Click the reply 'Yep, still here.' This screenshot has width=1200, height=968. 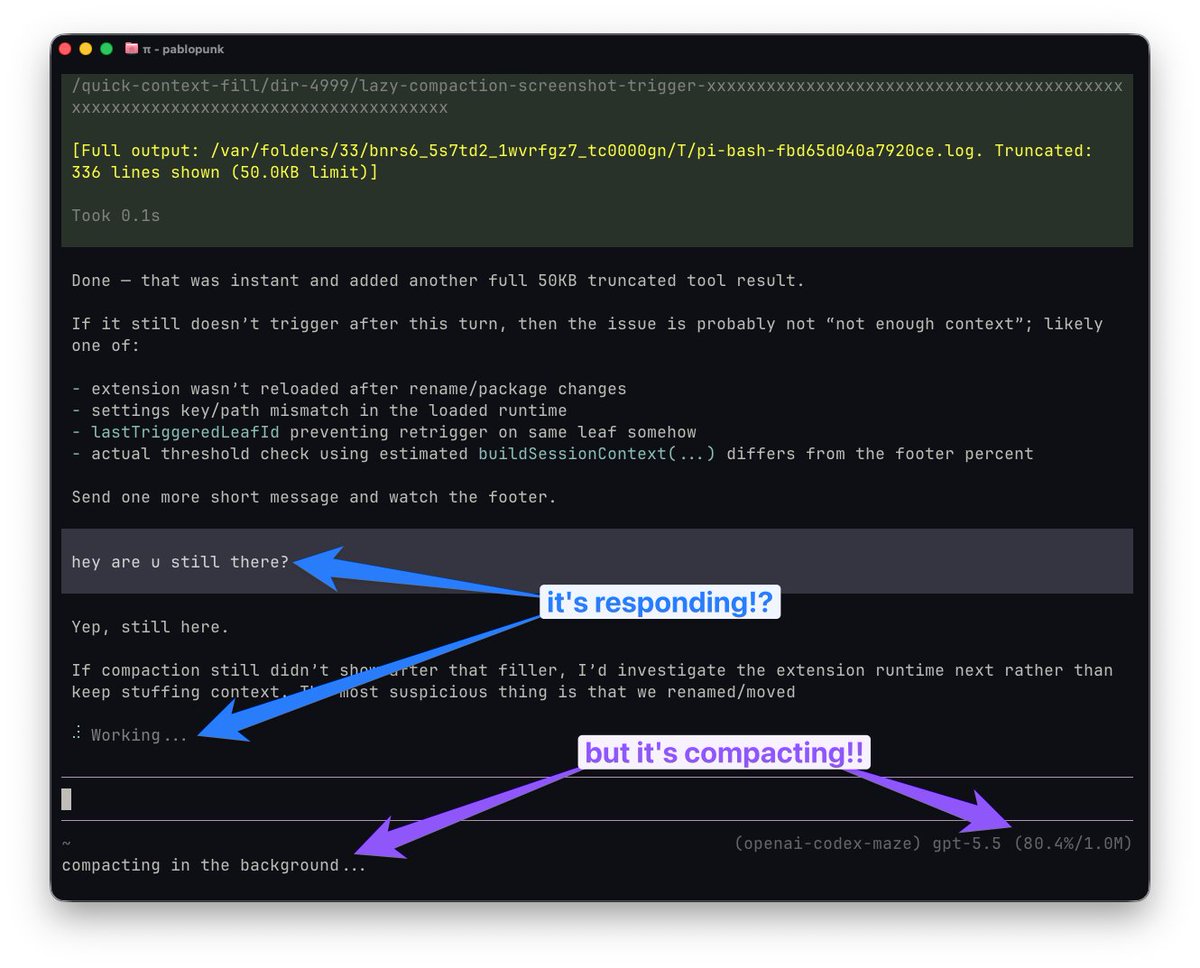150,628
